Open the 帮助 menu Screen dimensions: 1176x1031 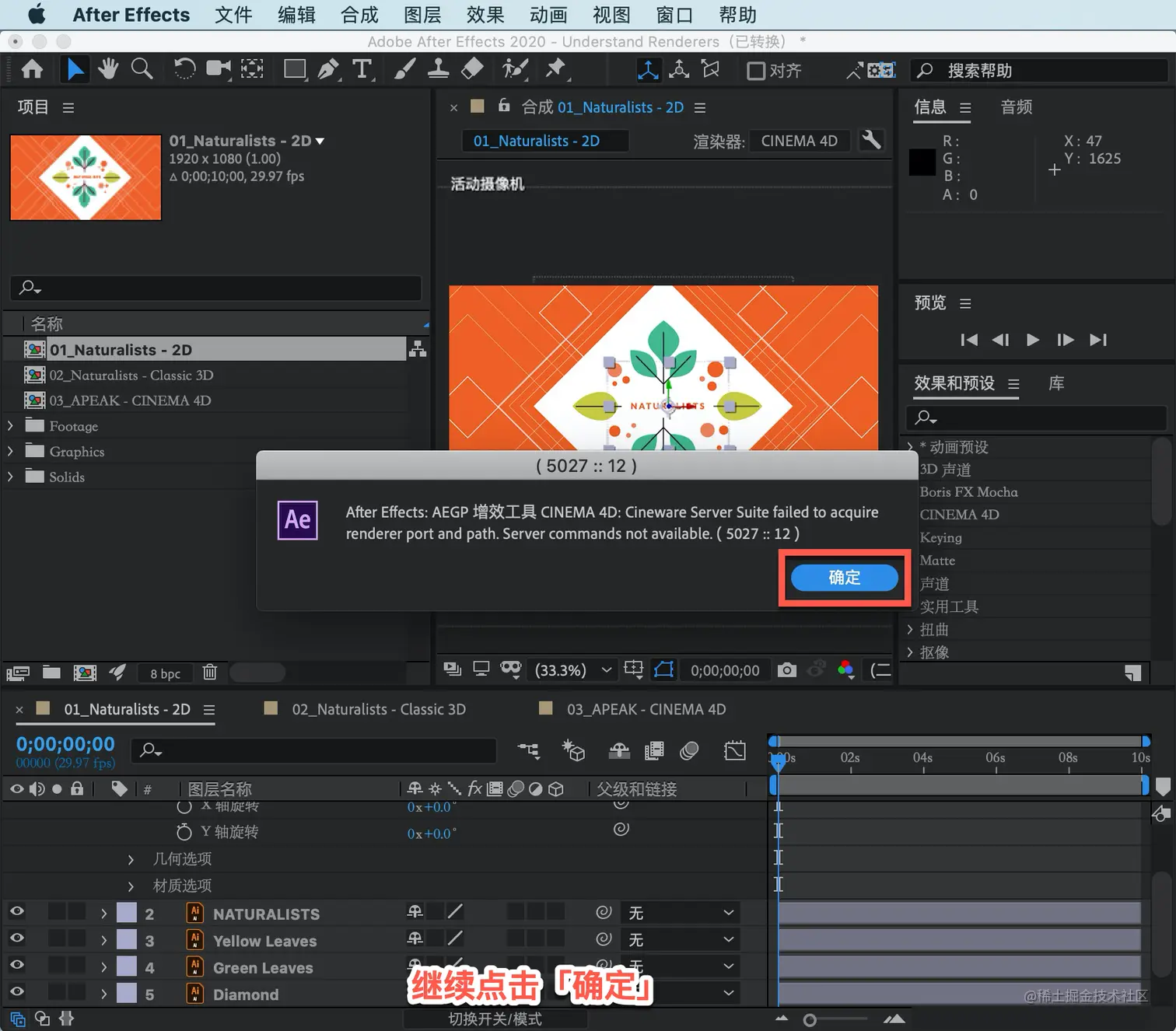pos(737,15)
